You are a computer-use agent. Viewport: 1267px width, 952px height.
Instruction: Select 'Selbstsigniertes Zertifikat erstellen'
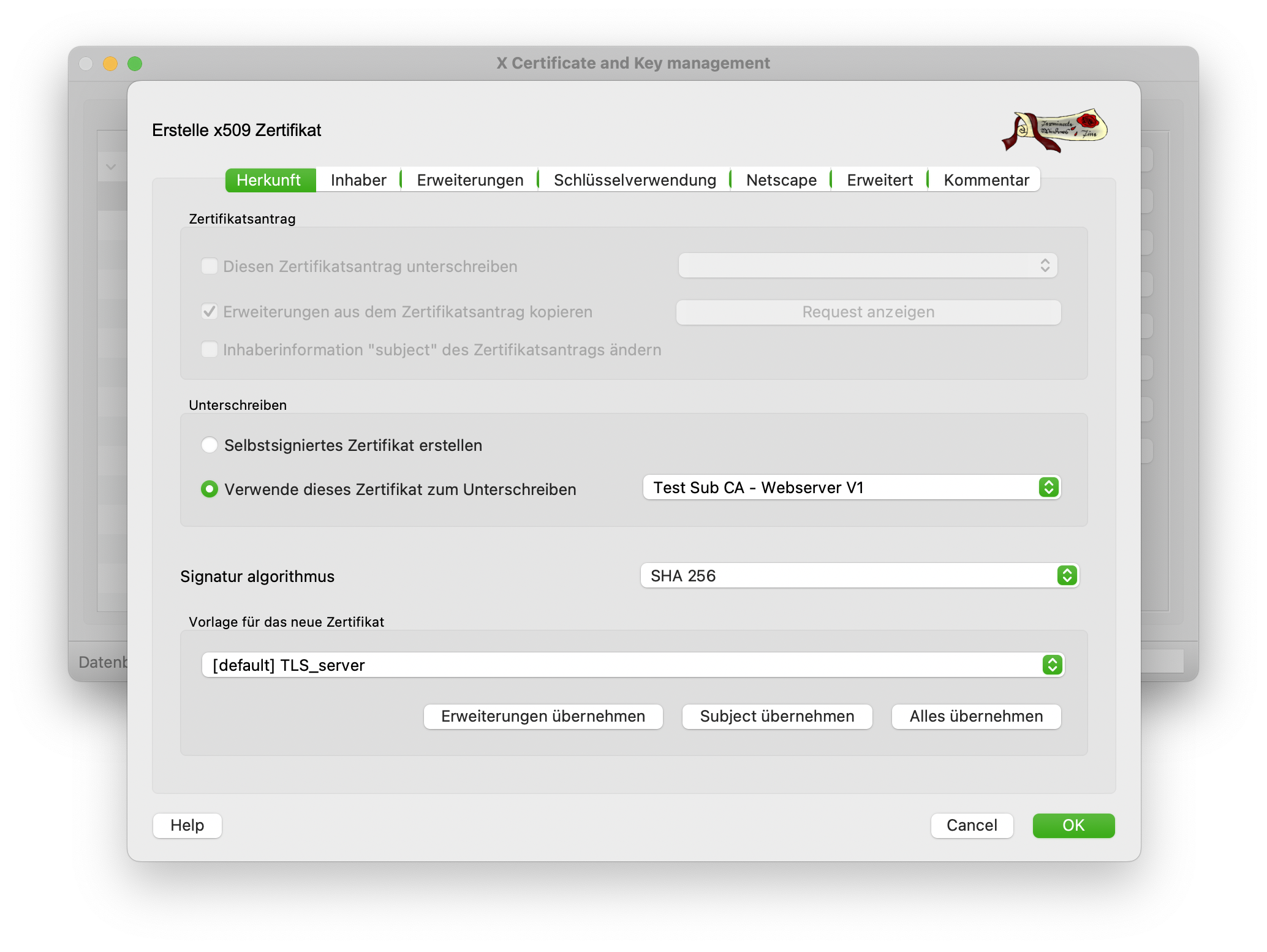point(210,445)
